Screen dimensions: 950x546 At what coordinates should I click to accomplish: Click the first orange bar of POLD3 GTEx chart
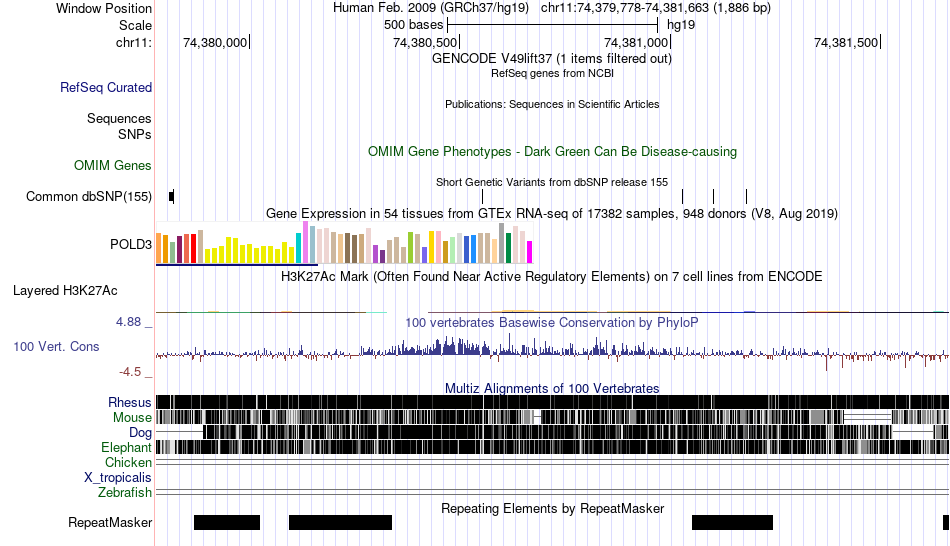click(x=159, y=248)
